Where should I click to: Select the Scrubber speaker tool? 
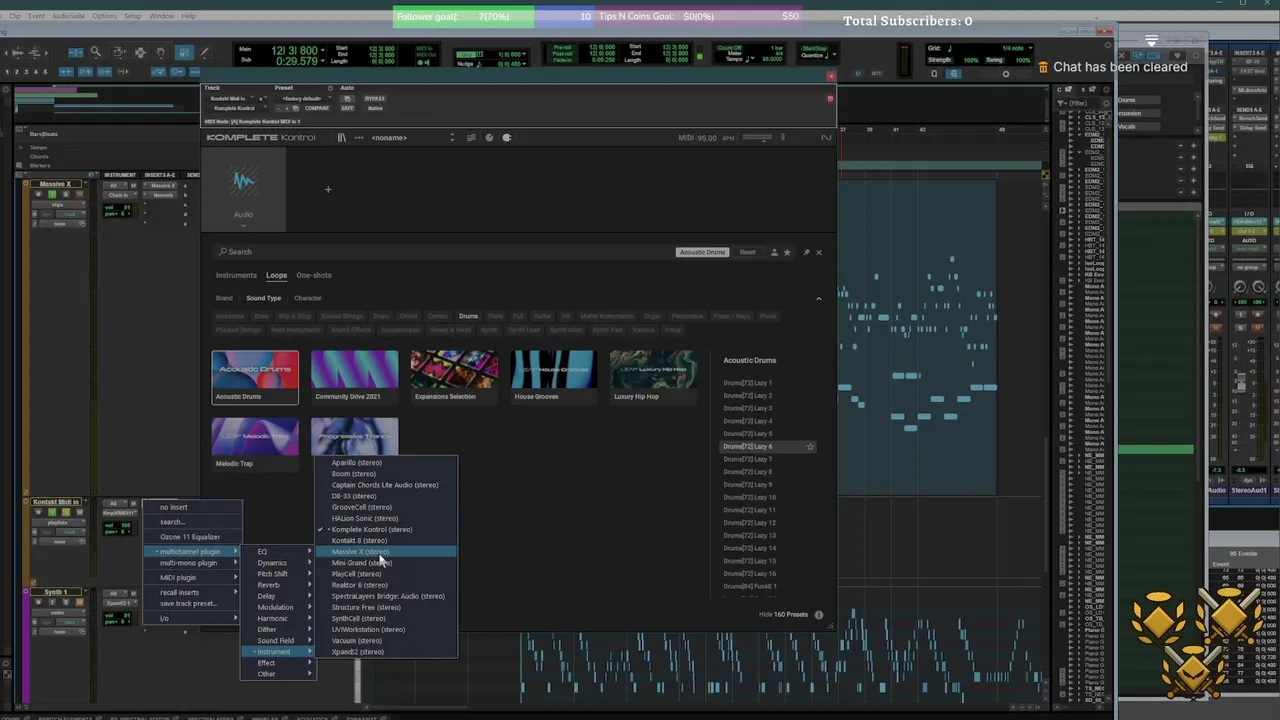point(185,52)
